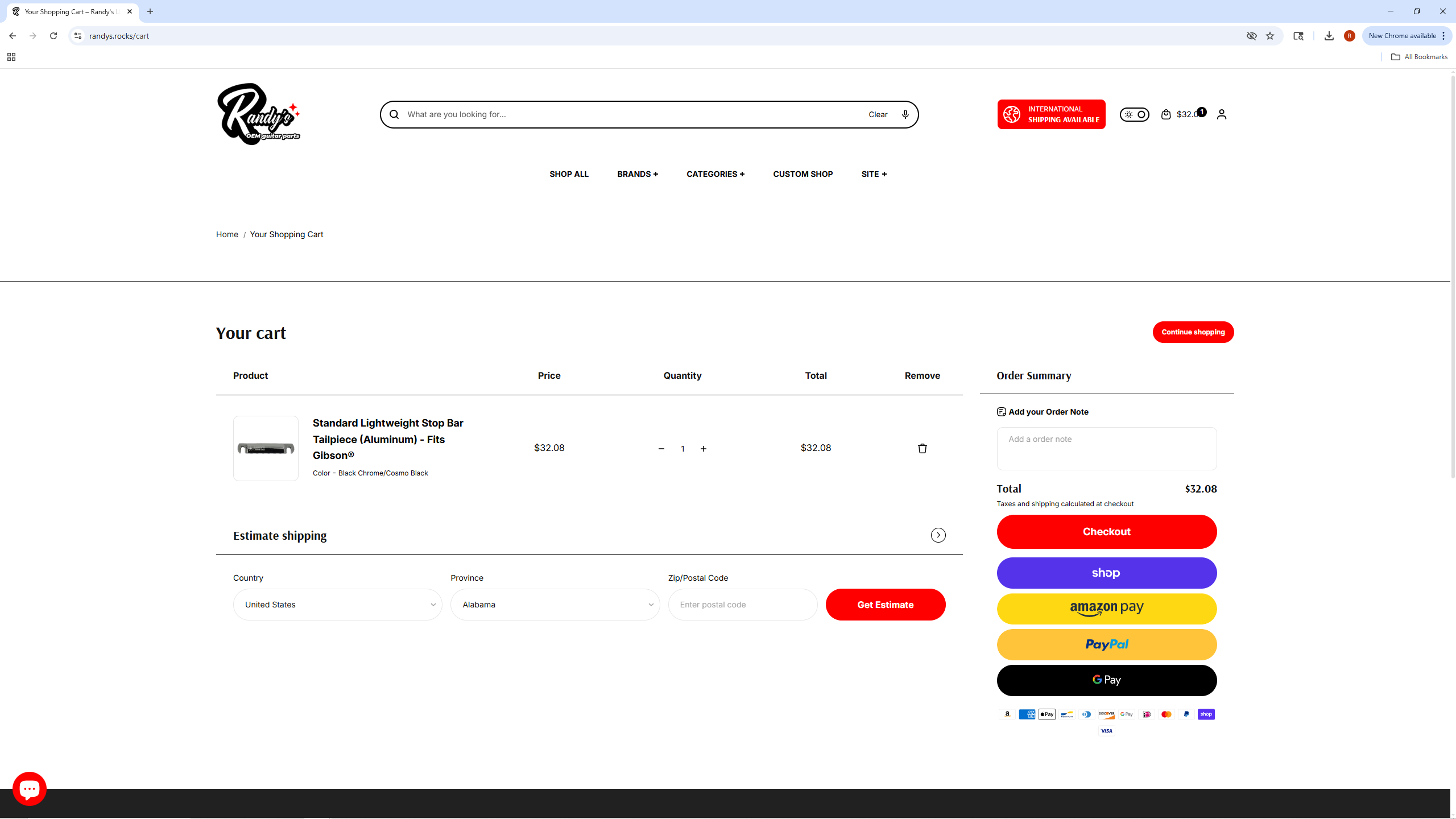Open the shopping bag cart icon
The image size is (1456, 819).
pos(1165,114)
